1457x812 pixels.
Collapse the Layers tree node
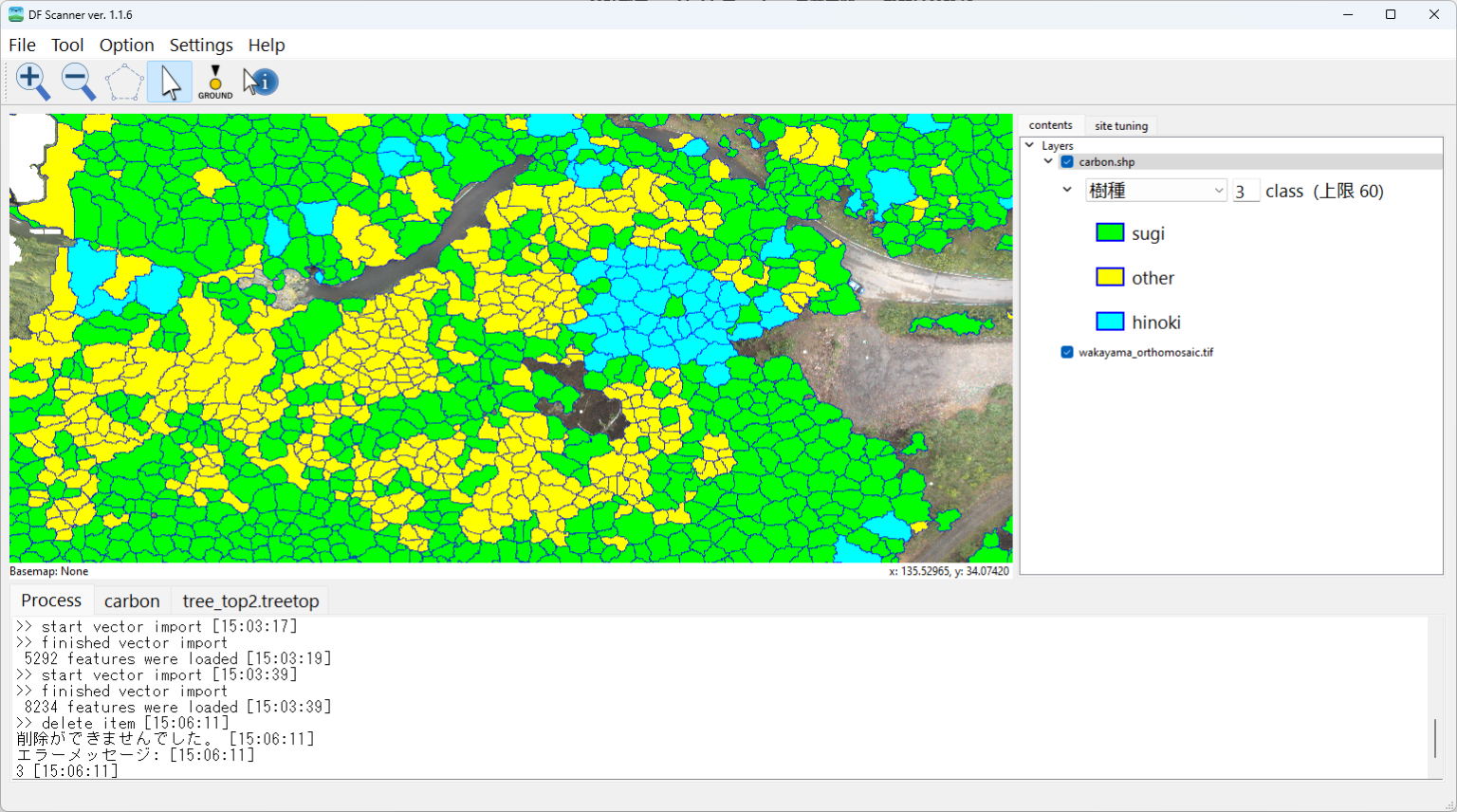click(1029, 144)
